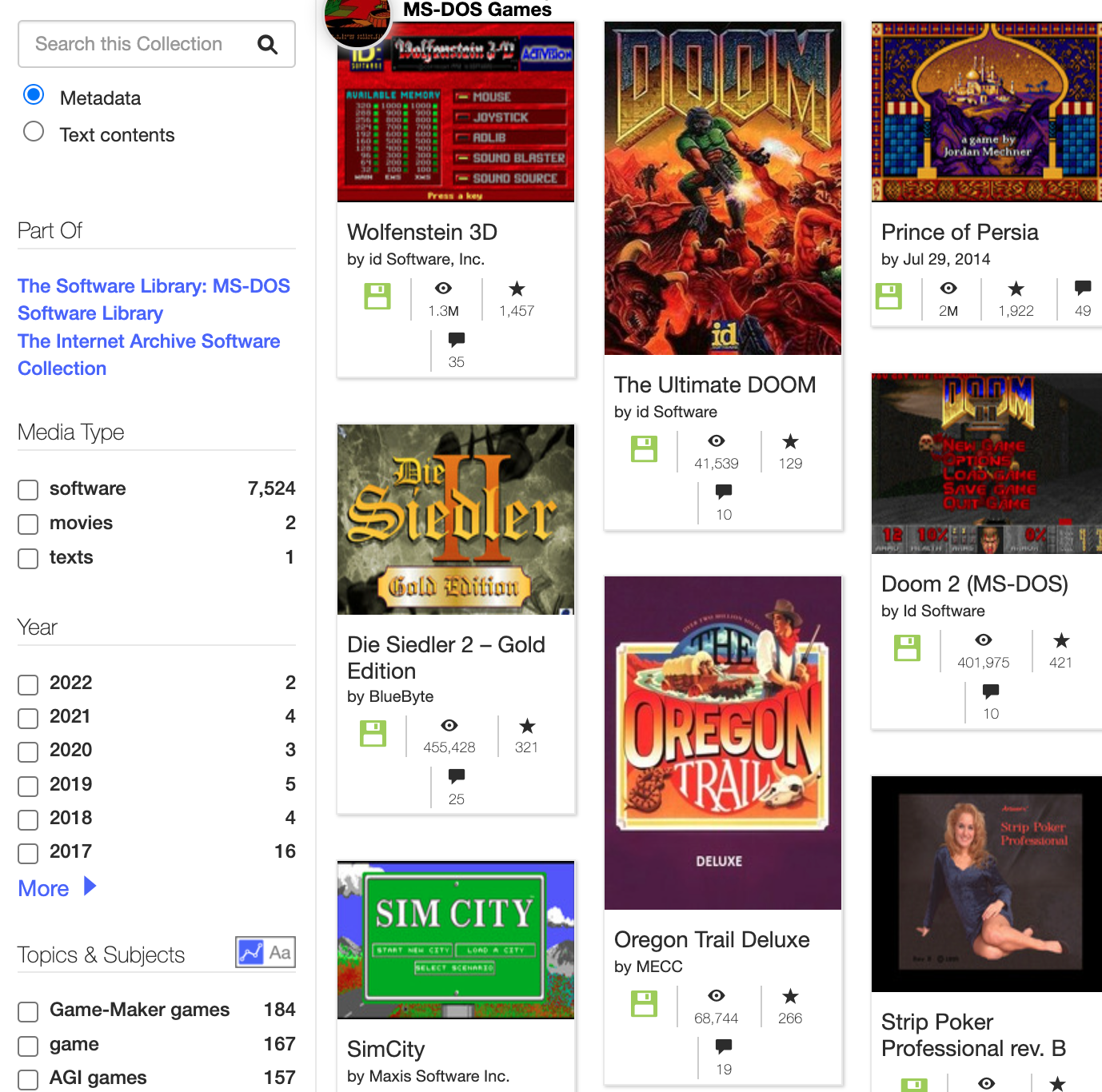Check the texts media type checkbox
The image size is (1102, 1092).
(x=28, y=559)
